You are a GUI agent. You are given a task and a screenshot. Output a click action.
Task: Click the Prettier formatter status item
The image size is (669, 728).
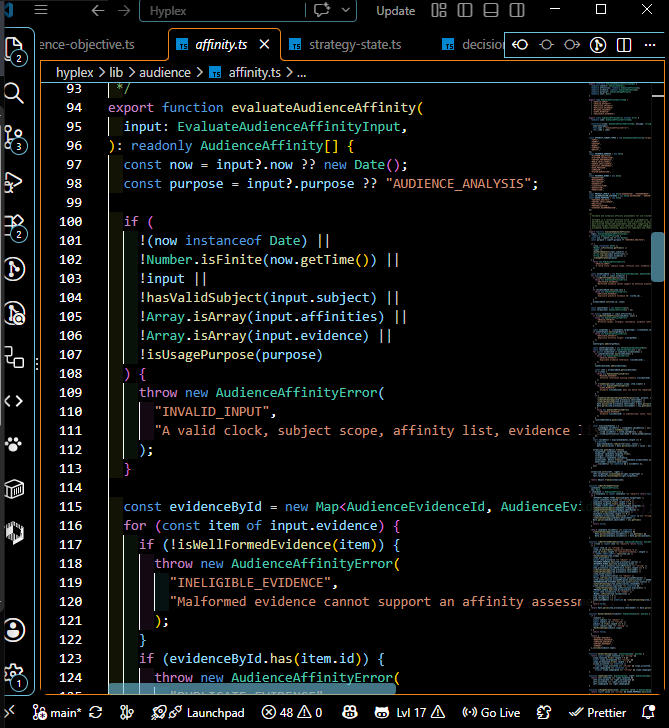[x=597, y=712]
